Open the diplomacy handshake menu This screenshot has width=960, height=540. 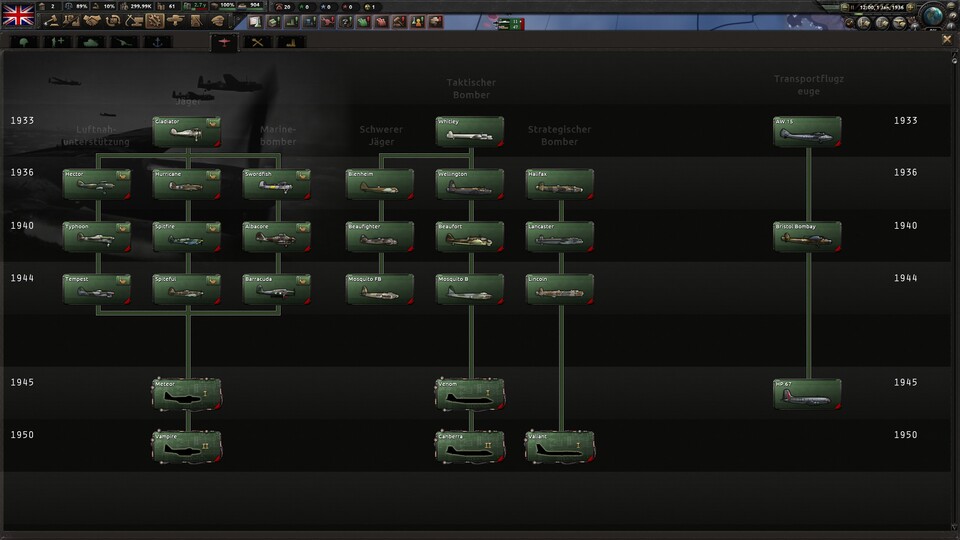click(92, 21)
